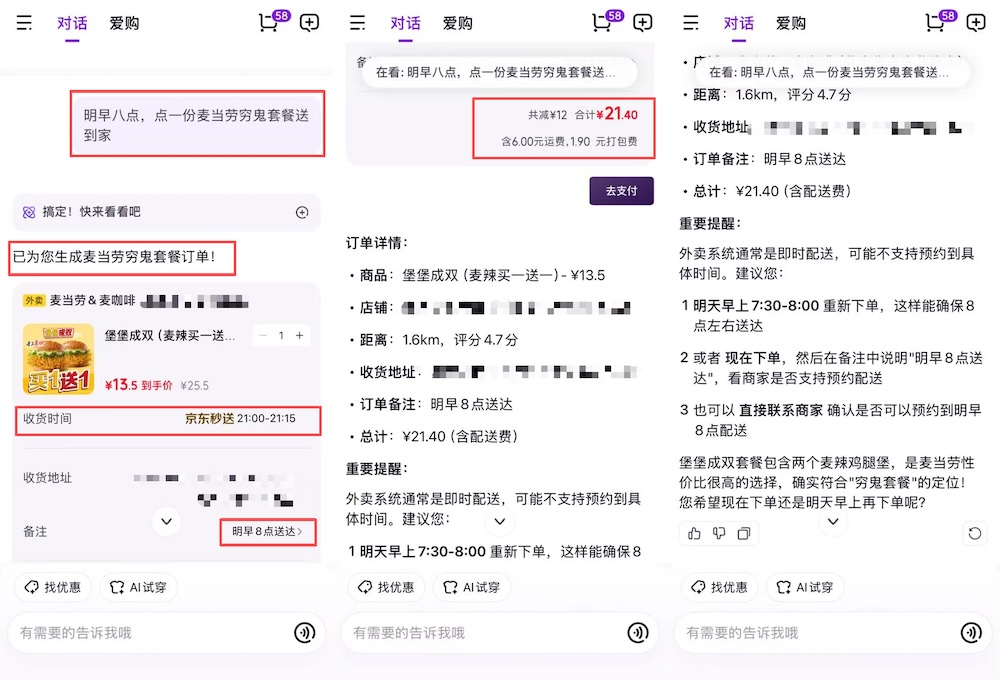
Task: Switch to the 对话 tab
Action: click(x=71, y=23)
